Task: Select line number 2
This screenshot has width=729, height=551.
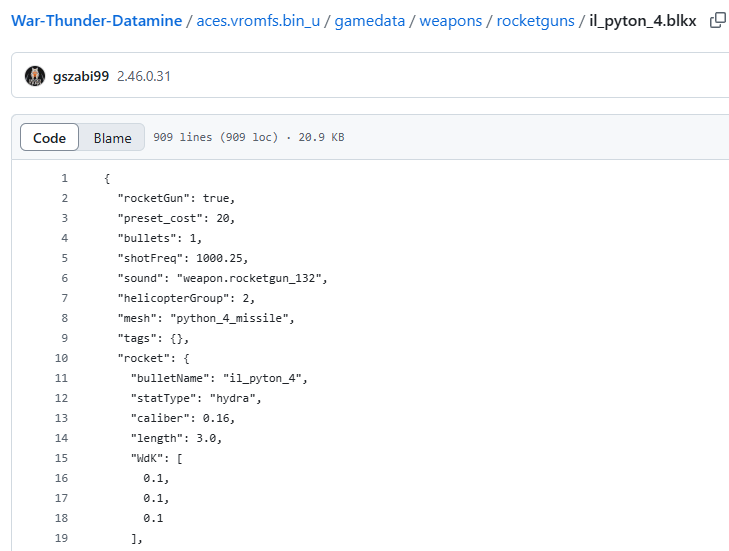Action: [x=64, y=198]
